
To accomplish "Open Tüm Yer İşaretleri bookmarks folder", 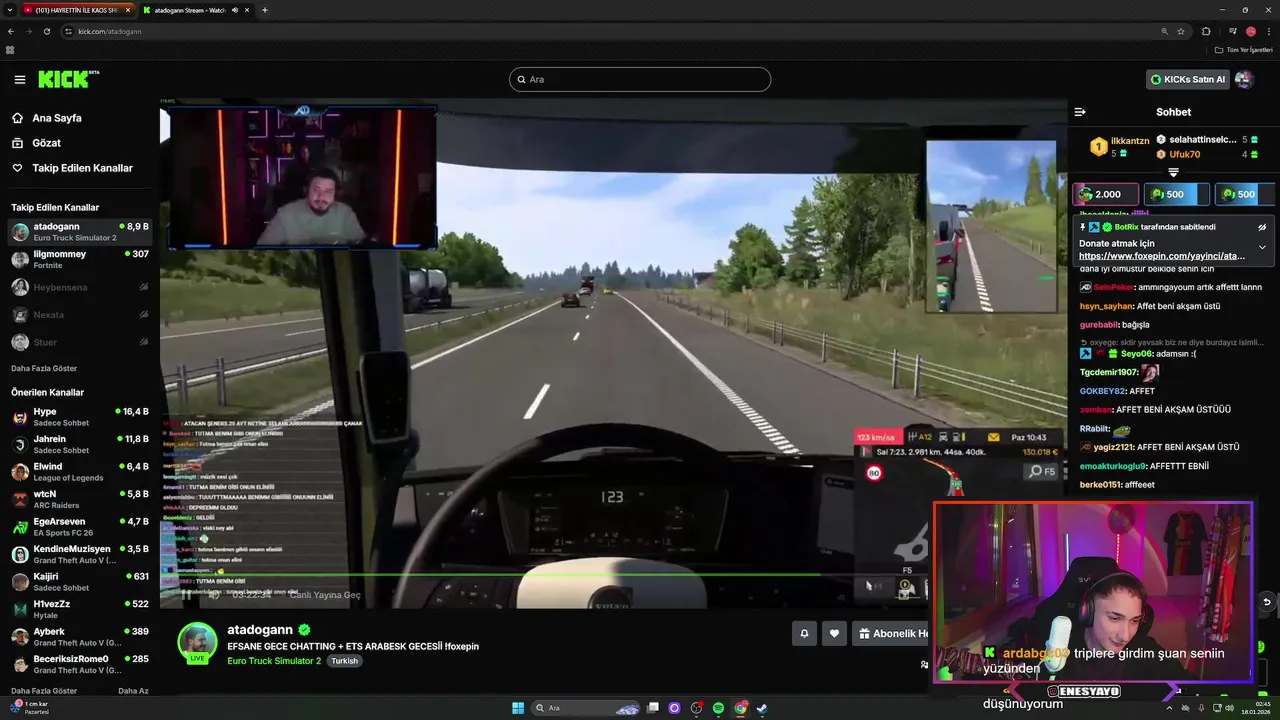I will pos(1245,49).
